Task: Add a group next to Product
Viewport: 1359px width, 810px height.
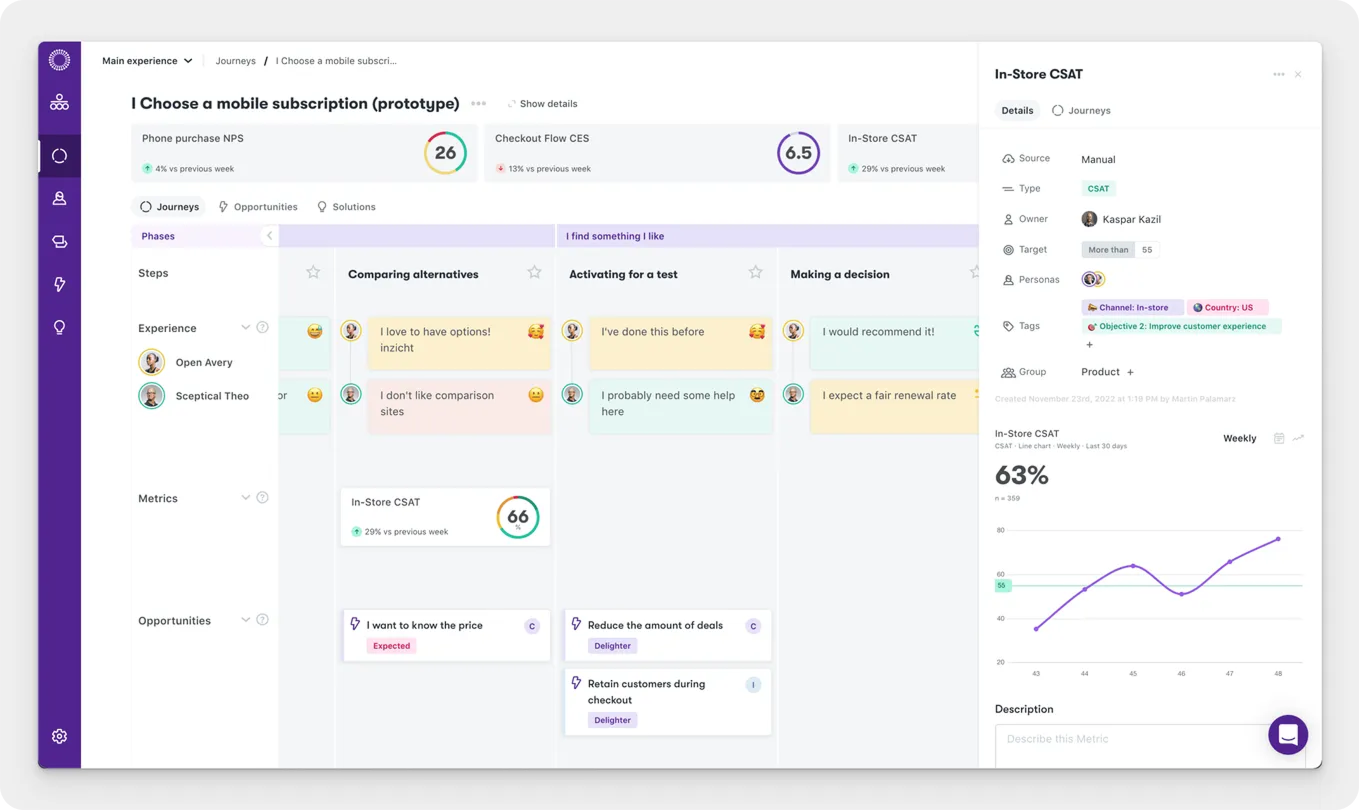Action: click(1131, 372)
